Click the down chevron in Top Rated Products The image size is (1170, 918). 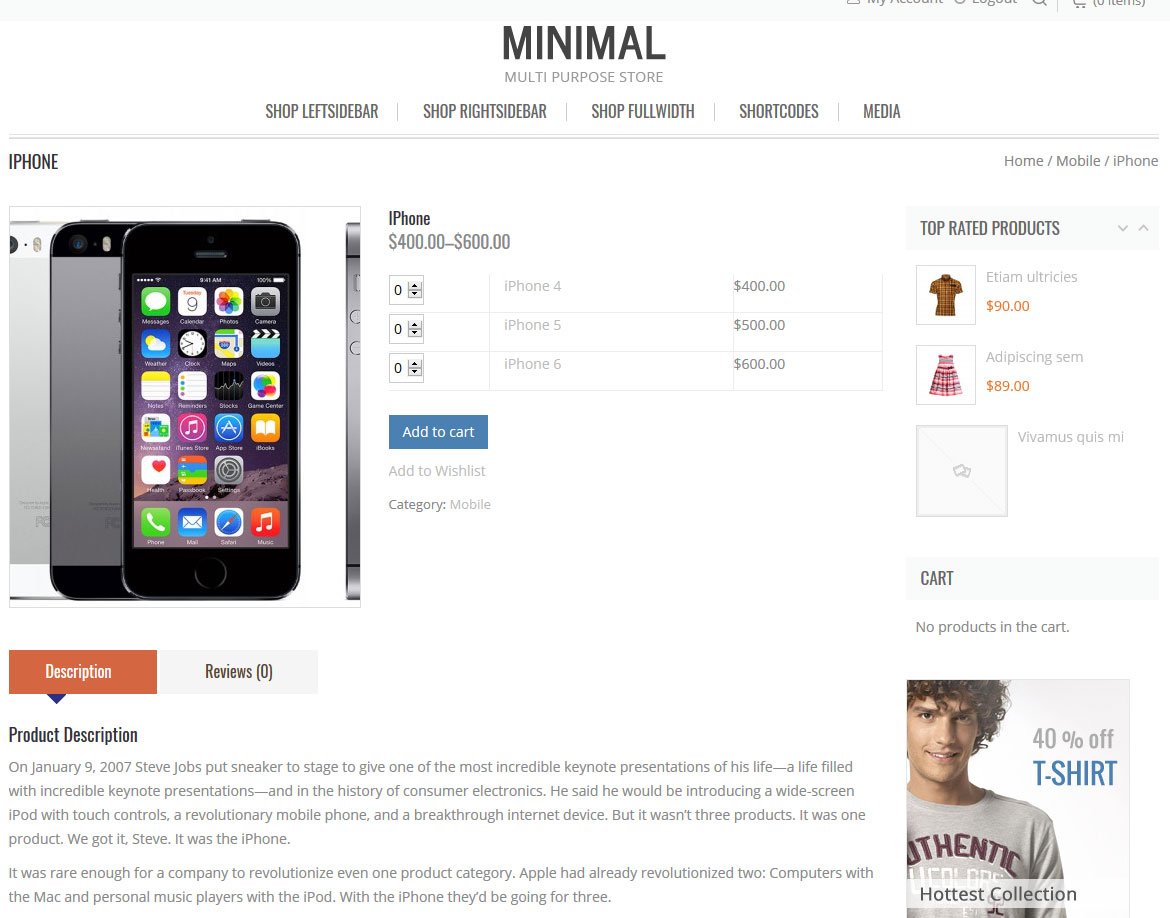[1122, 228]
